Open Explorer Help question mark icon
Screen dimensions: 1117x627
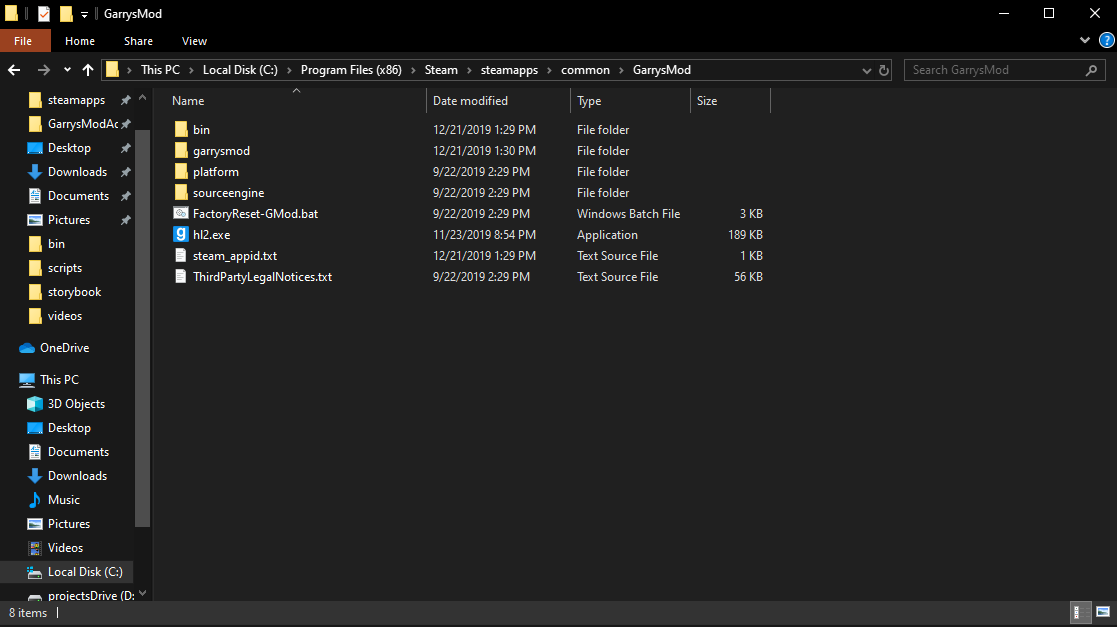click(1106, 41)
